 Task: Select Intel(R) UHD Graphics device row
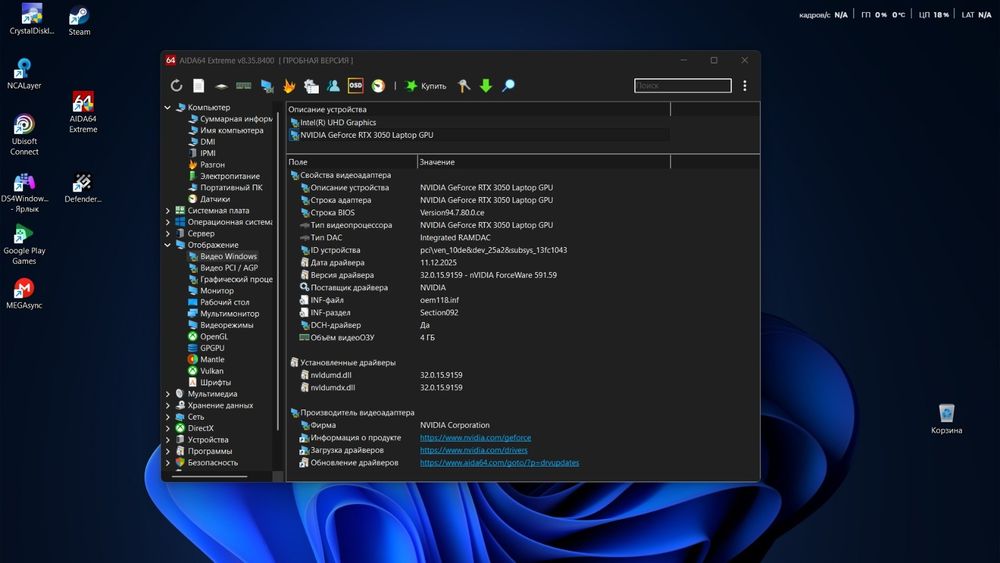tap(479, 122)
